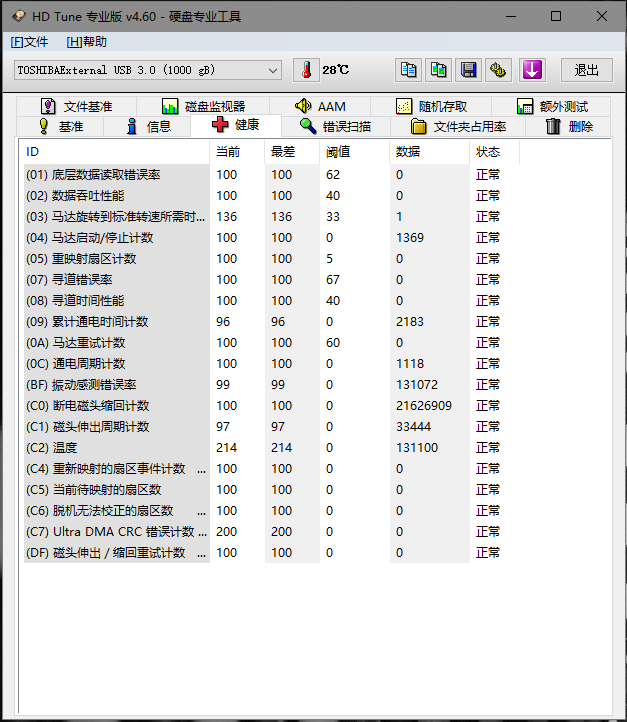Click the 28℃ temperature readout
627x722 pixels.
[x=336, y=70]
